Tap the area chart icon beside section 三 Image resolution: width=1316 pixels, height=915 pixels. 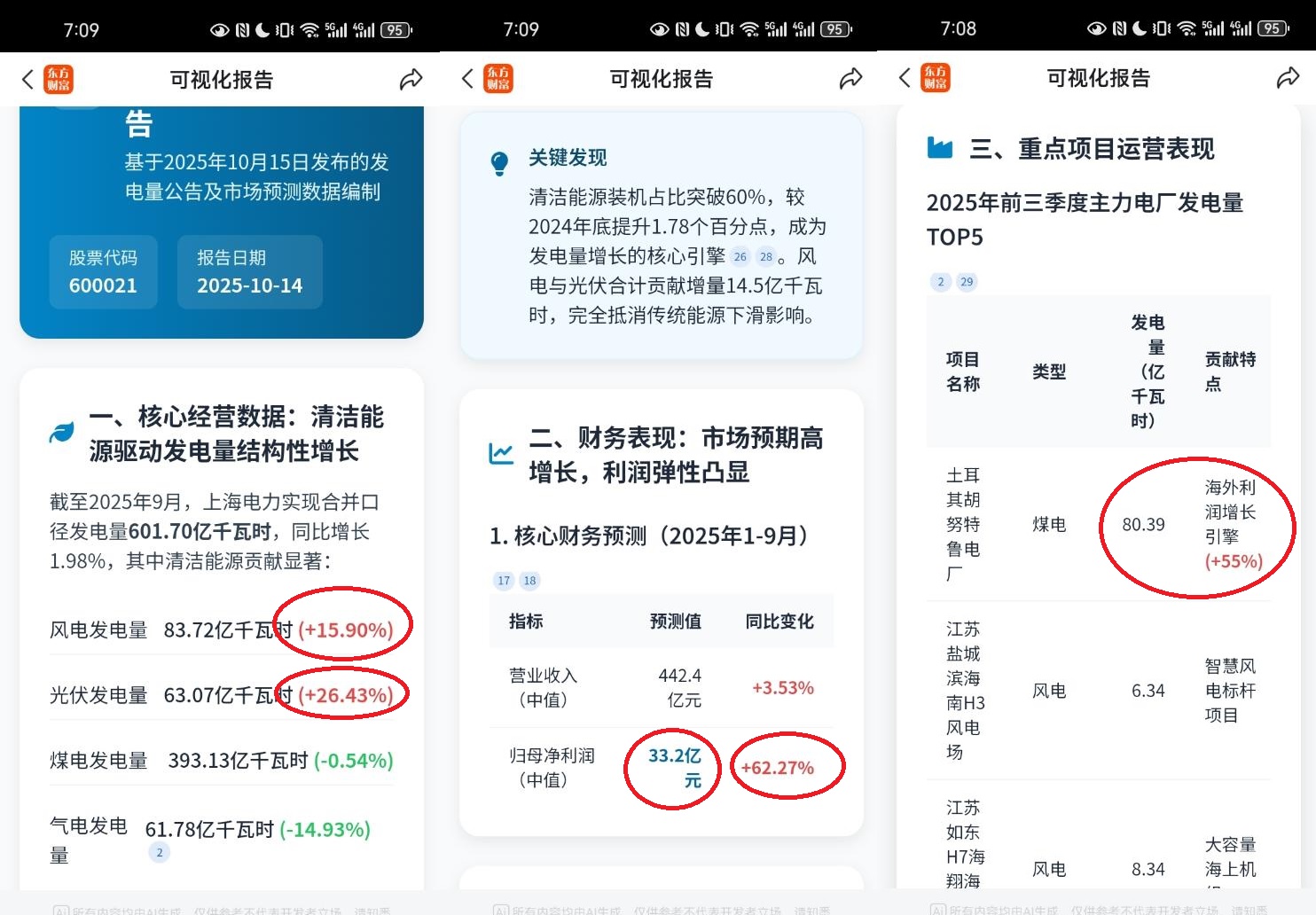[x=940, y=147]
